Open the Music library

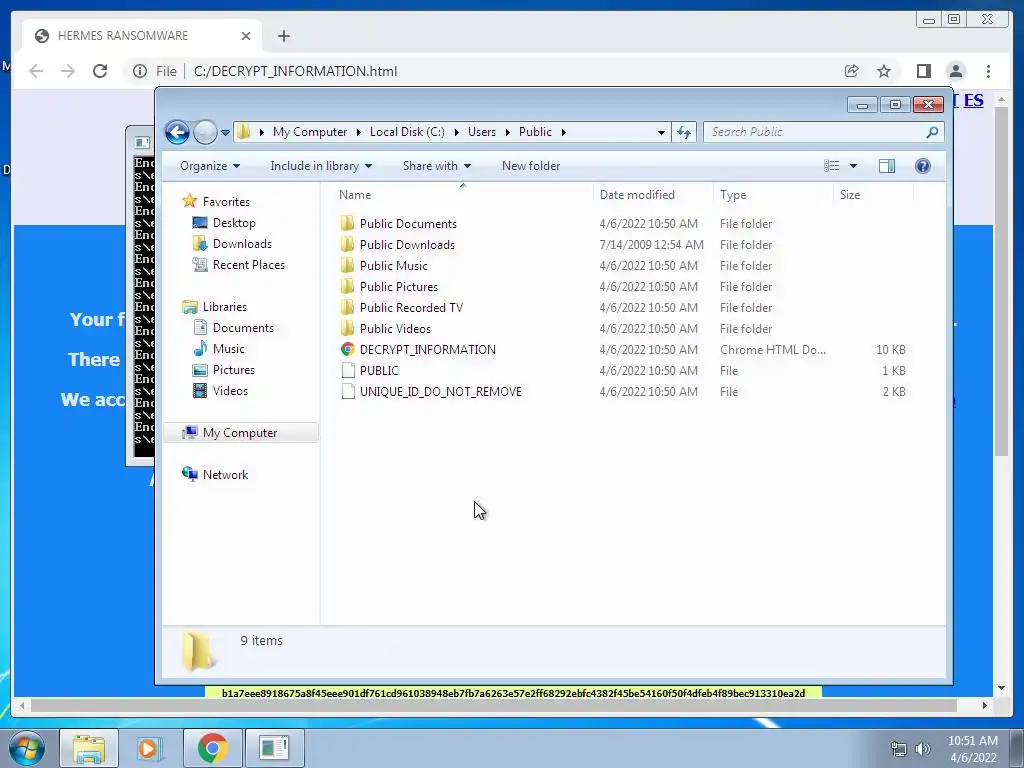pyautogui.click(x=229, y=349)
